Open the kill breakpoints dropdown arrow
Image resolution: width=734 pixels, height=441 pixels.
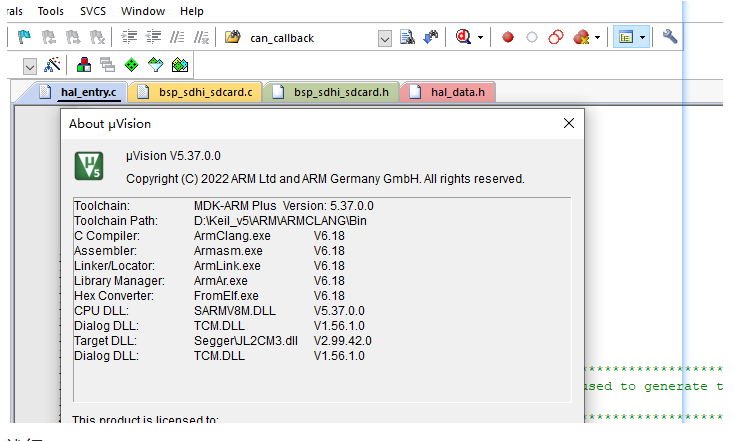point(597,37)
